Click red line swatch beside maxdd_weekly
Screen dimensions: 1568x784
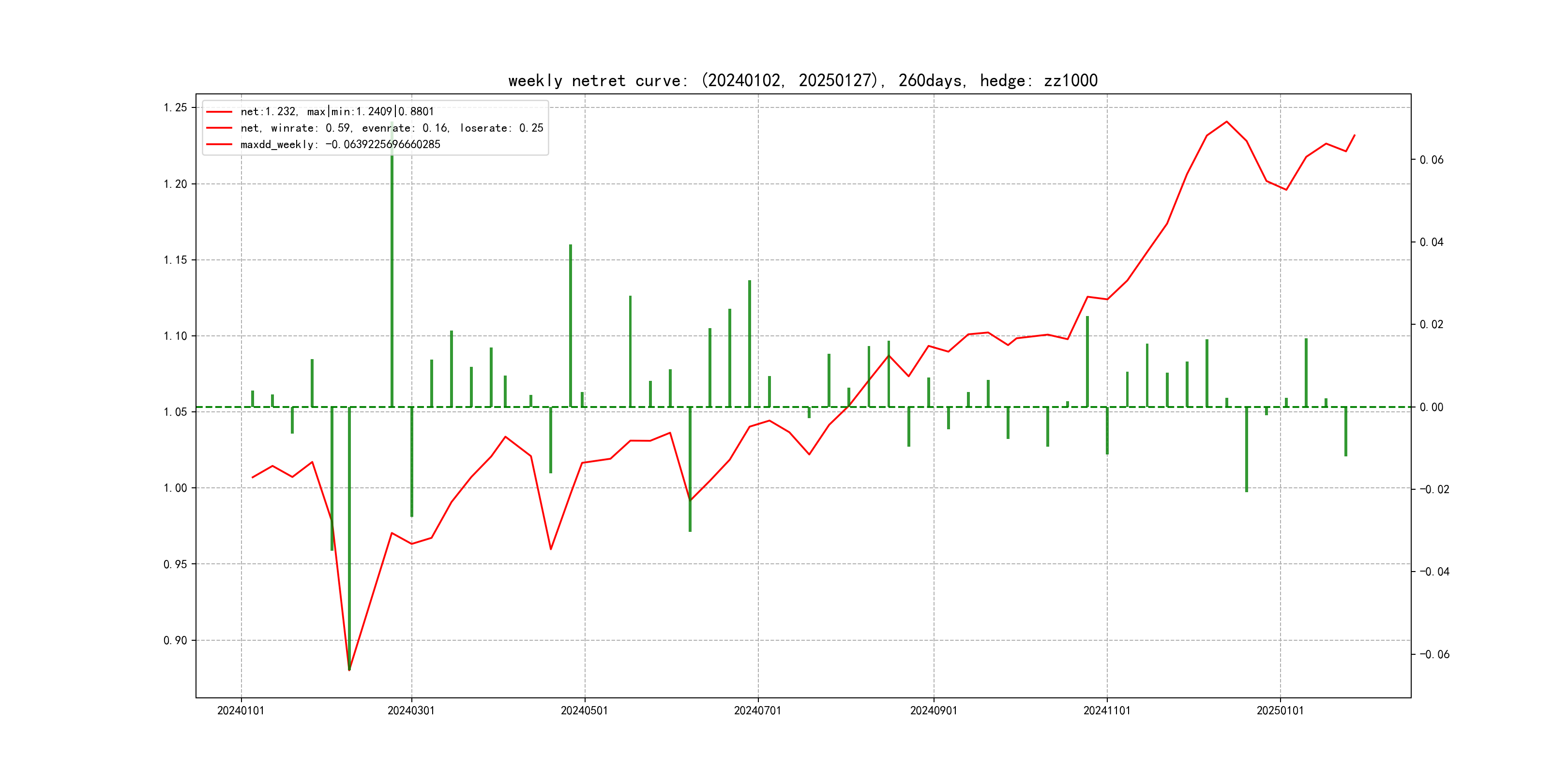pyautogui.click(x=219, y=144)
